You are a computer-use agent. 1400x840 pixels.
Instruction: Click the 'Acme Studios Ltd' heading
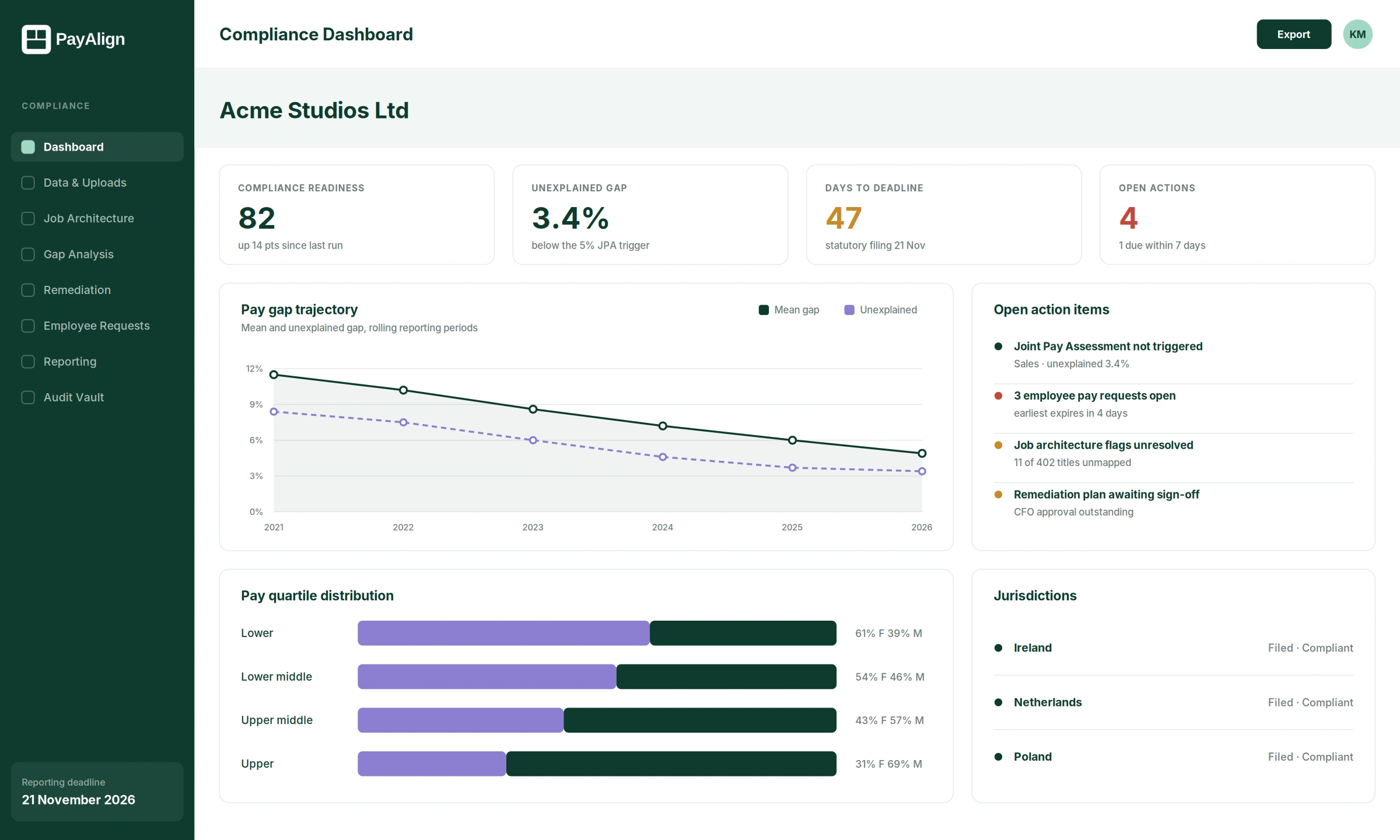pyautogui.click(x=314, y=110)
